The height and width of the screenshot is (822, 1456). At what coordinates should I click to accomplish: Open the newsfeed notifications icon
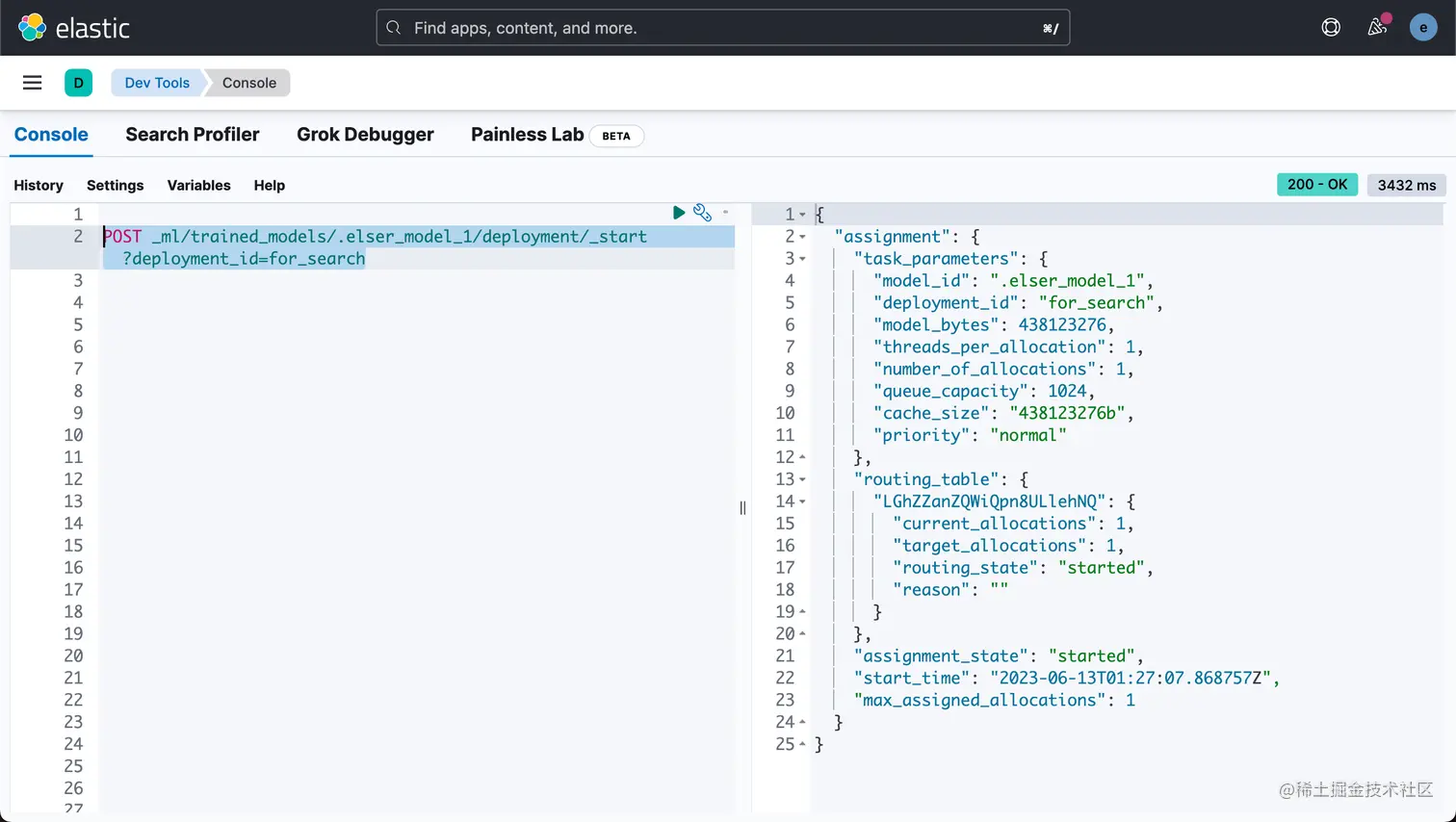[x=1378, y=27]
